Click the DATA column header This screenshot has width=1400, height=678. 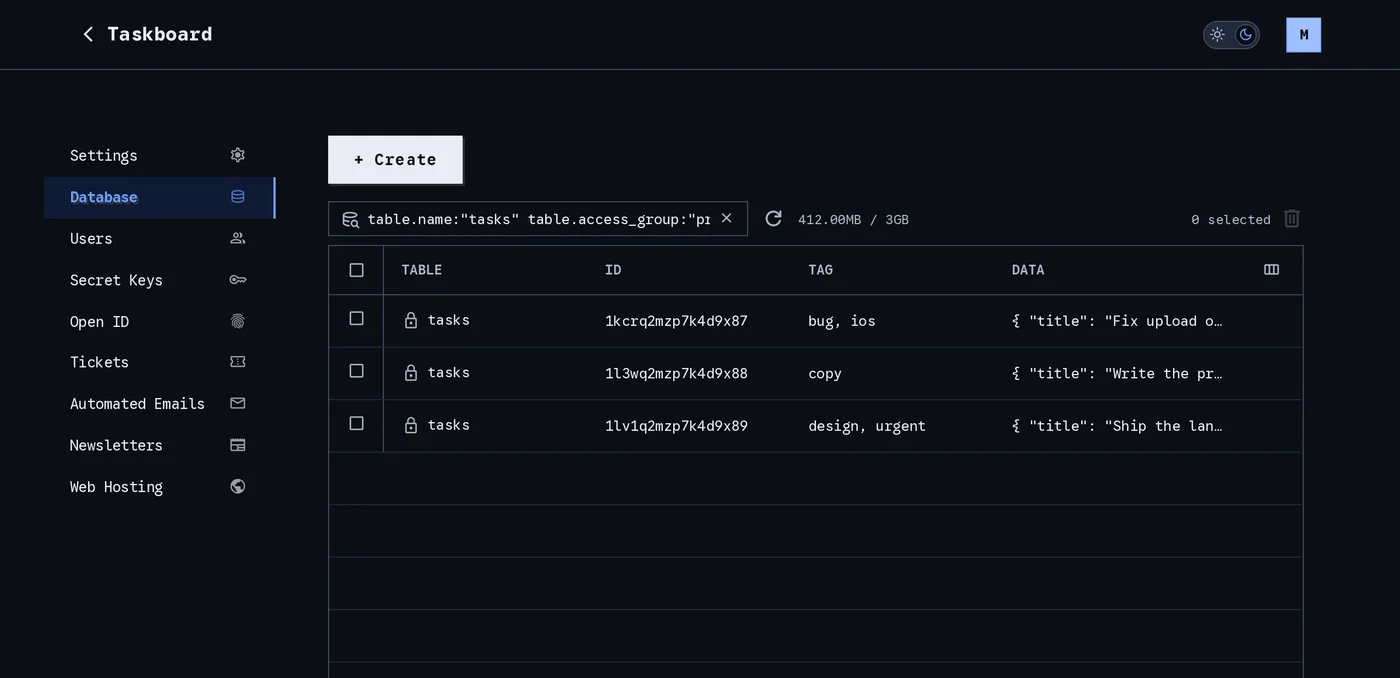[x=1028, y=270]
